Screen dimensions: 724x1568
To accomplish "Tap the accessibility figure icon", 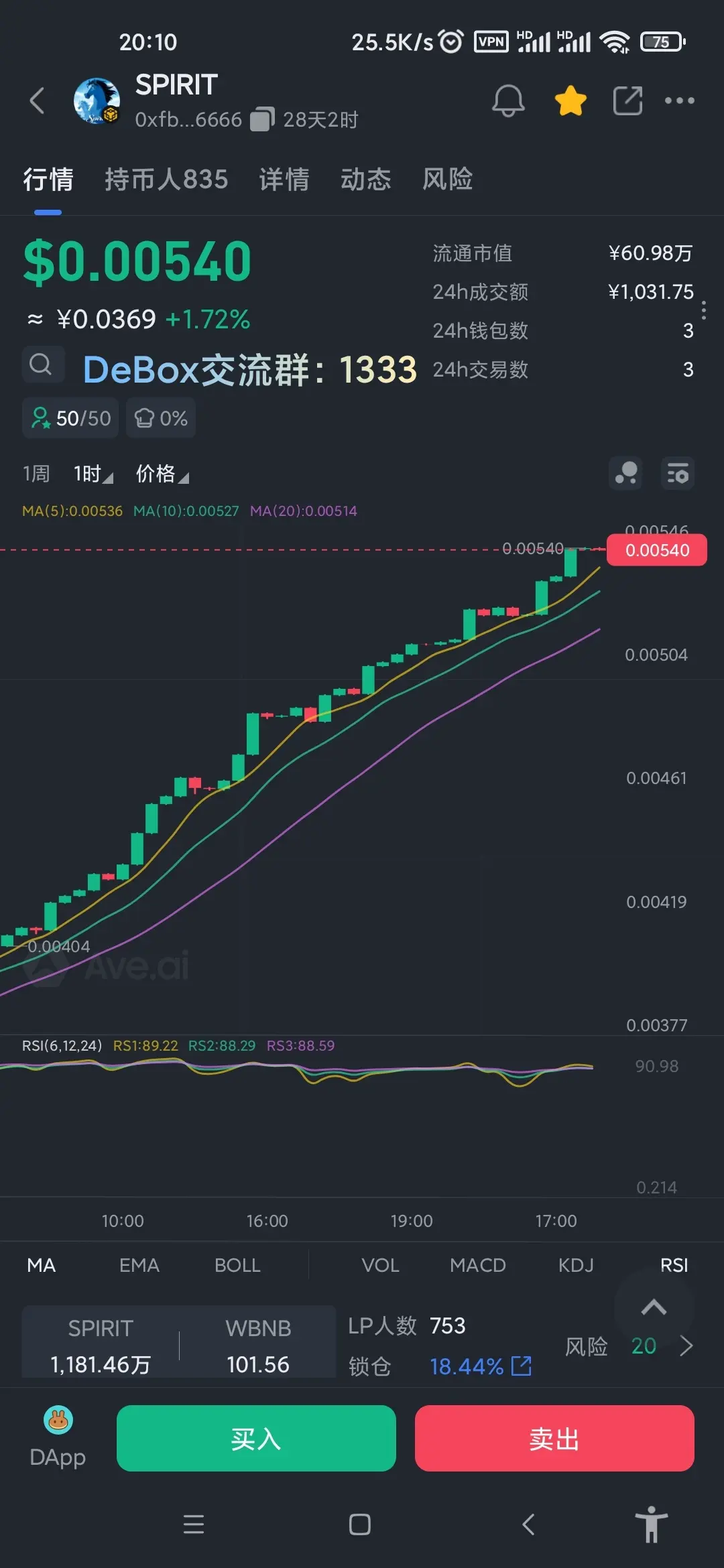I will [x=652, y=1524].
